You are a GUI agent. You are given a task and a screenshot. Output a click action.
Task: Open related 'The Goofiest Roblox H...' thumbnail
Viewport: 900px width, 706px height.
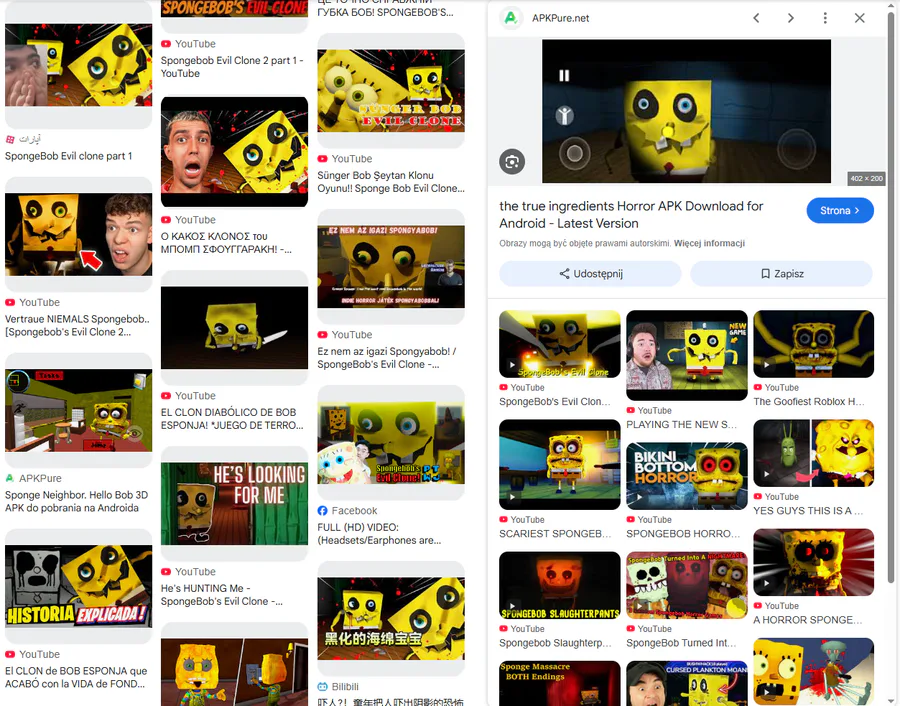coord(813,344)
